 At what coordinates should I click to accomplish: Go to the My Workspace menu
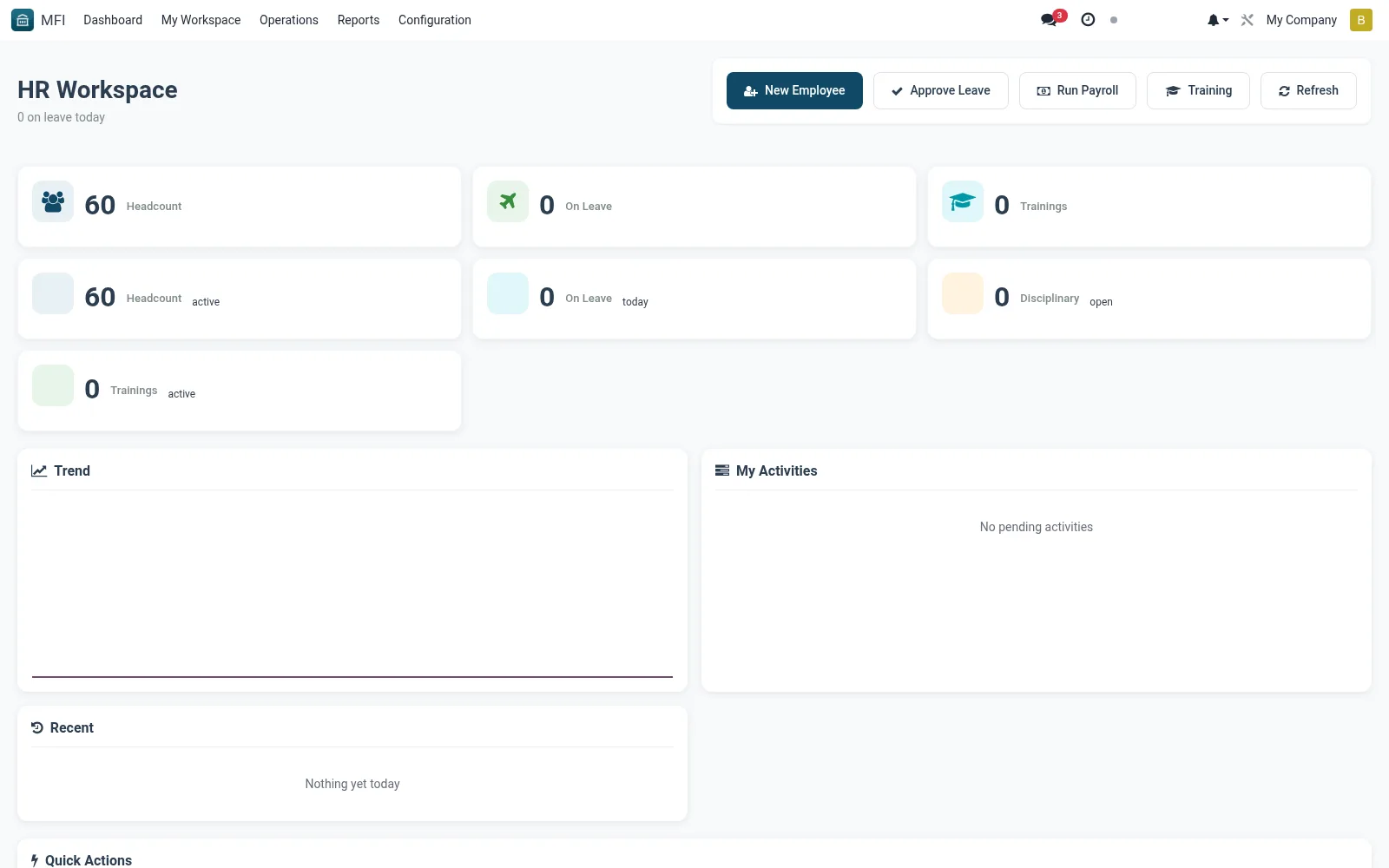point(201,20)
